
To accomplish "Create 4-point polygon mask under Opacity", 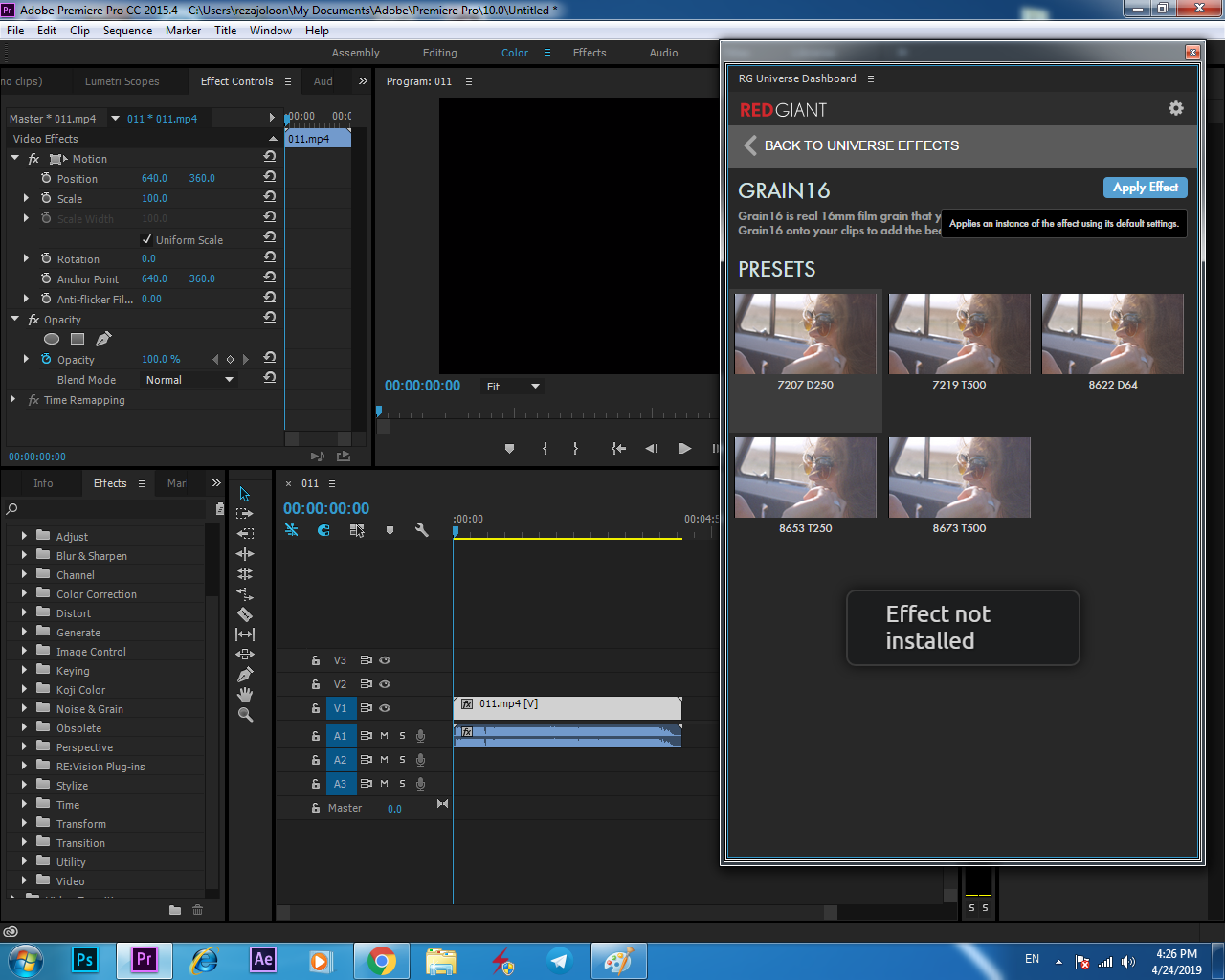I will click(78, 339).
